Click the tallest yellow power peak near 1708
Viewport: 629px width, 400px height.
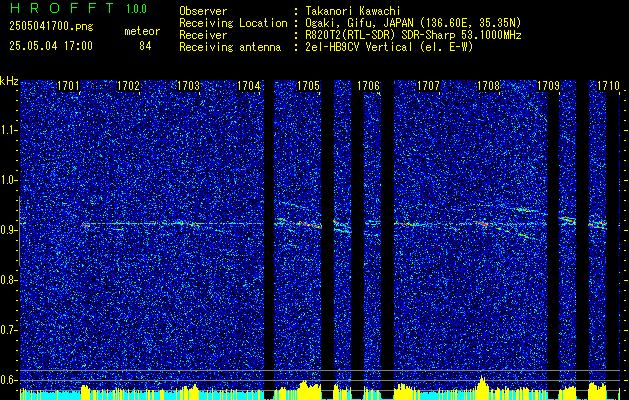click(x=483, y=386)
